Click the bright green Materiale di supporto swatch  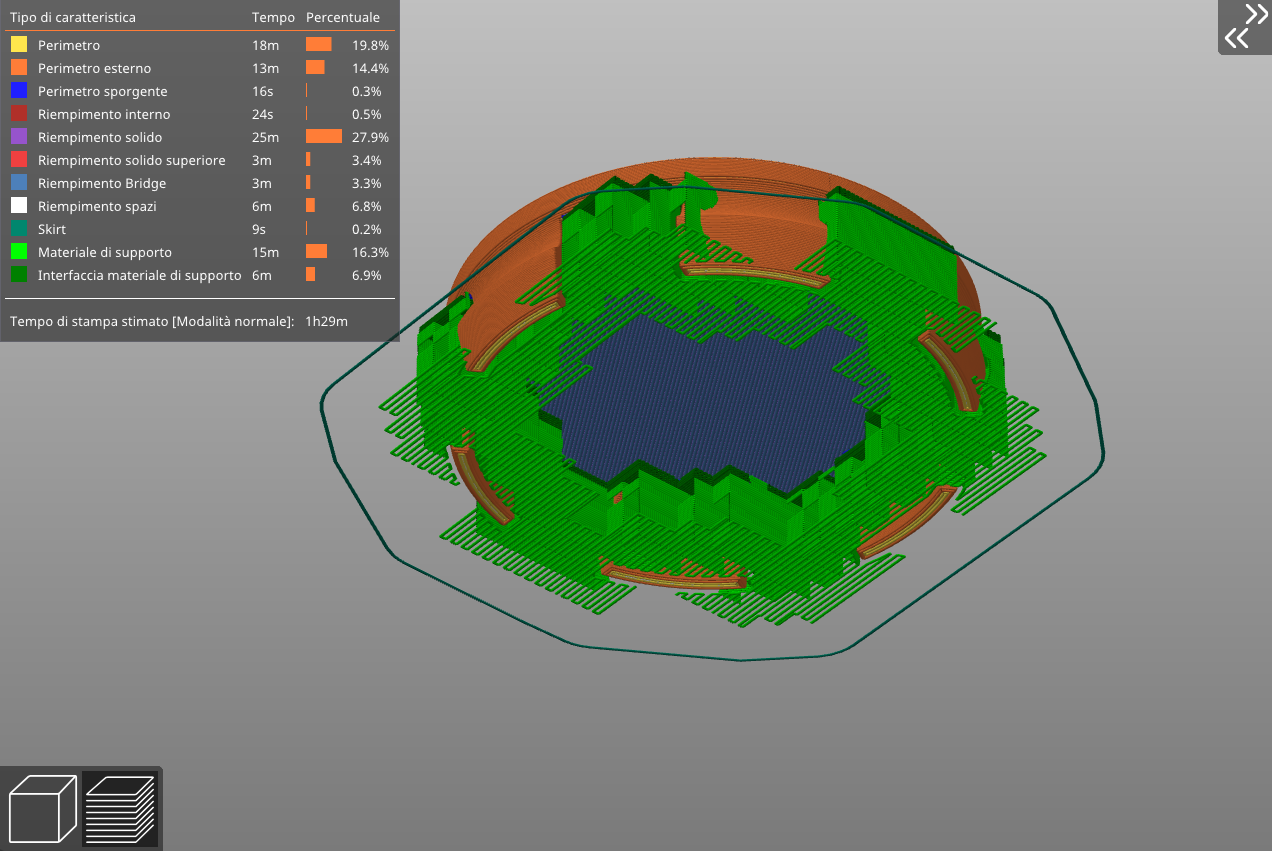coord(19,252)
